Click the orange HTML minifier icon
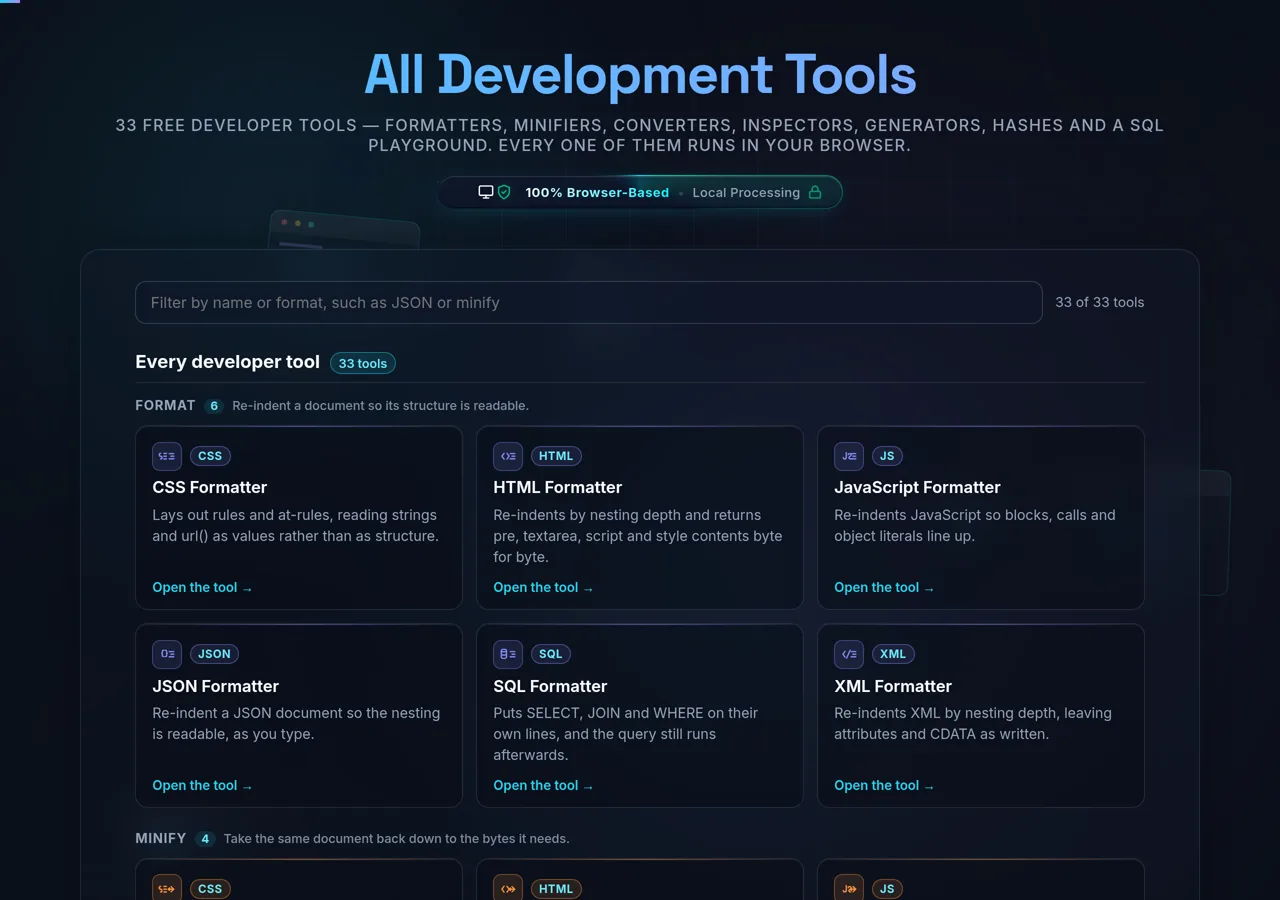Screen dimensions: 1280x900 (508, 888)
